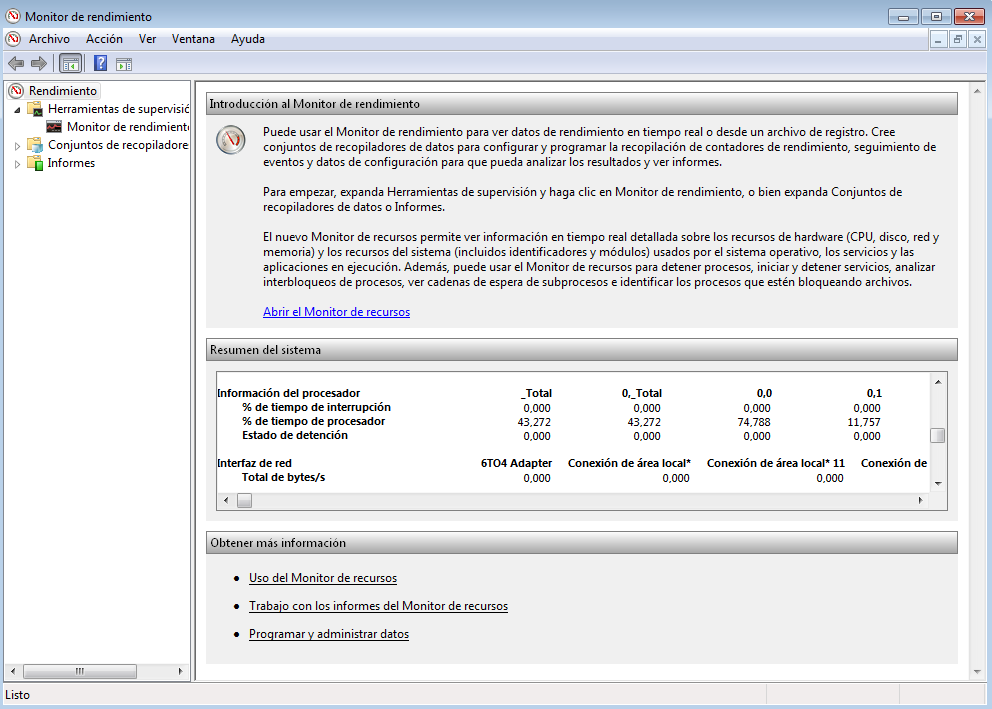Click the Conexión de área local* 11 header

click(776, 463)
